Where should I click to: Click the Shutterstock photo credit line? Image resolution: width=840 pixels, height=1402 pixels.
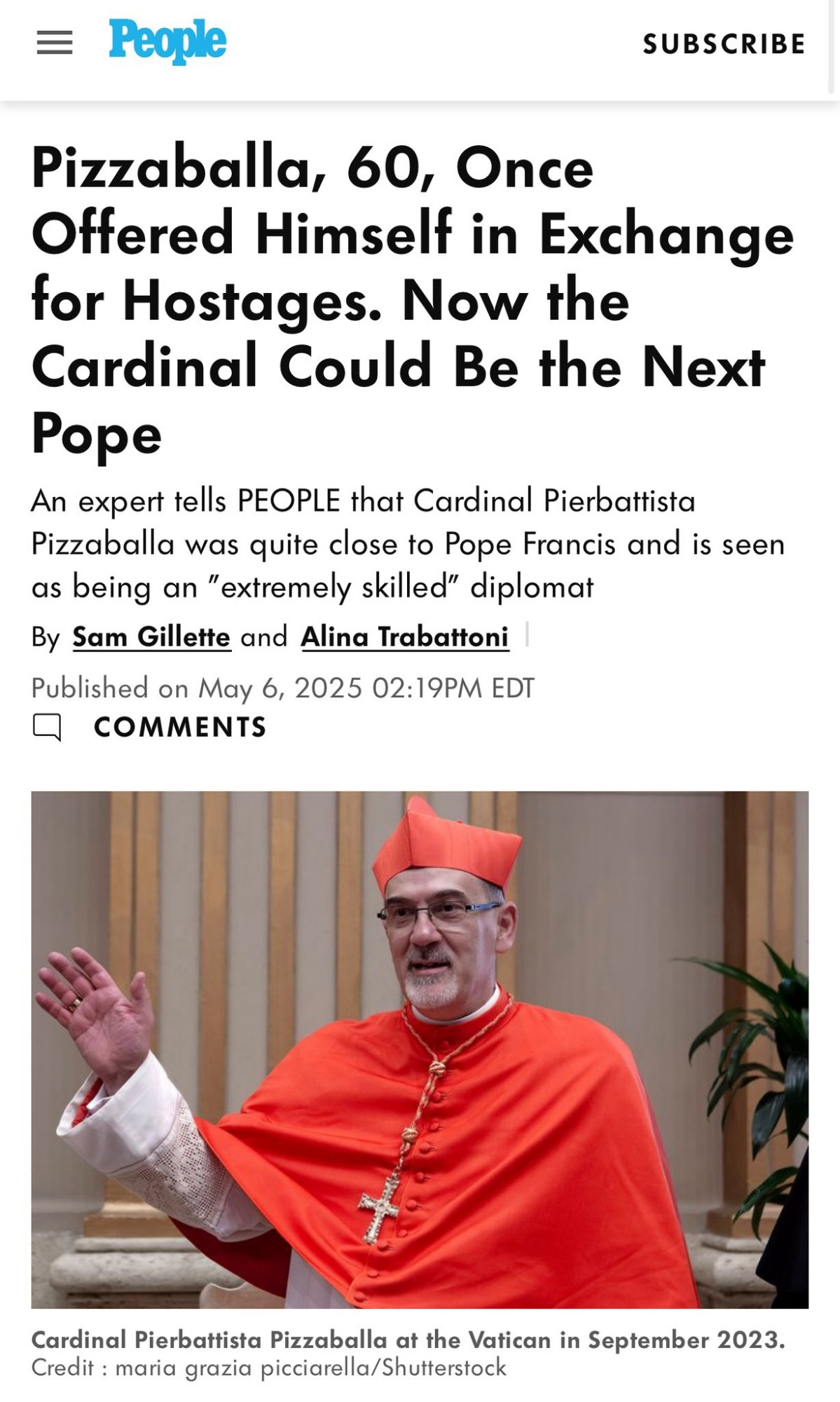click(x=268, y=1367)
